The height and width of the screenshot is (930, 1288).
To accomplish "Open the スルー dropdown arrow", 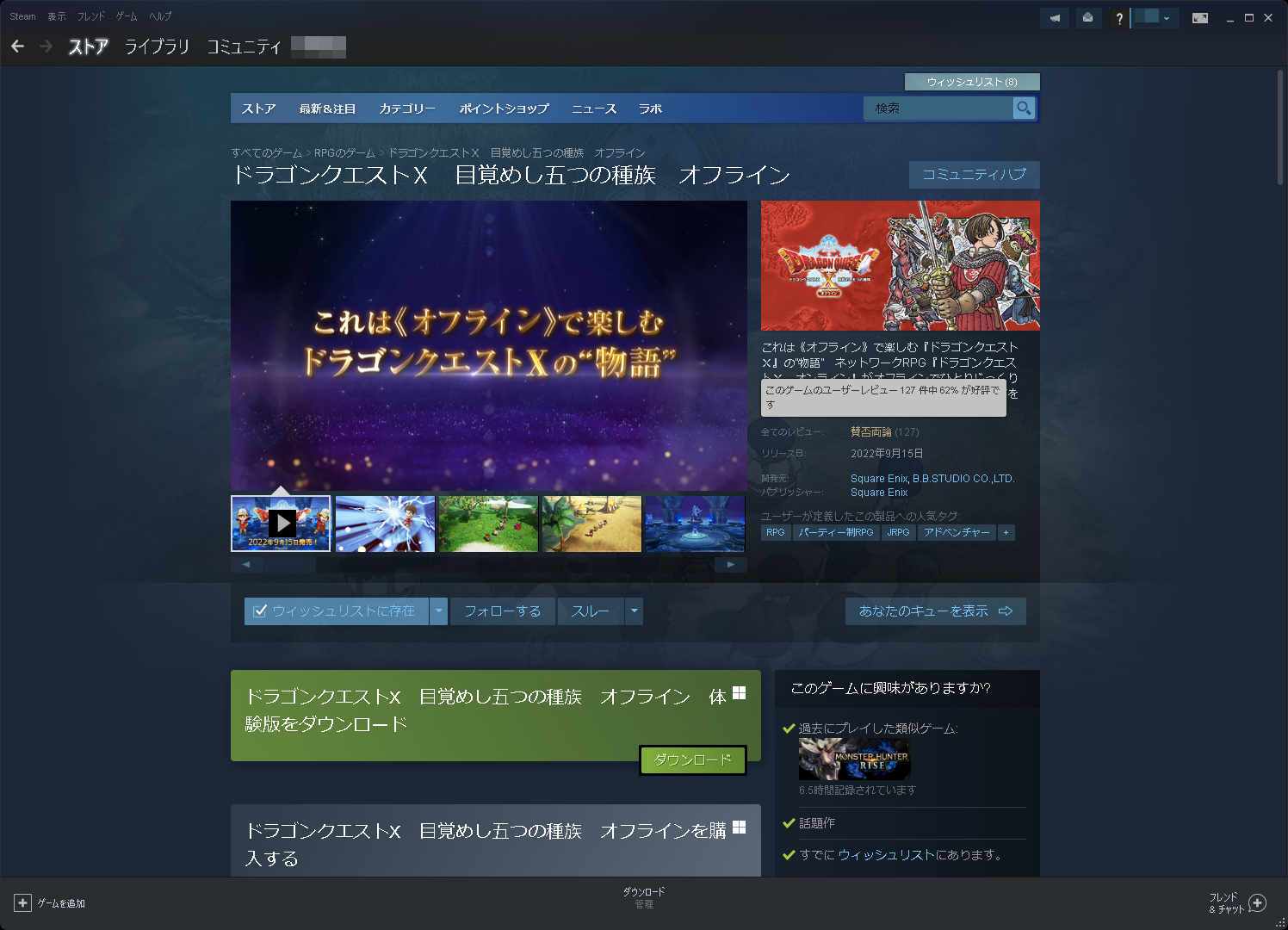I will 635,611.
